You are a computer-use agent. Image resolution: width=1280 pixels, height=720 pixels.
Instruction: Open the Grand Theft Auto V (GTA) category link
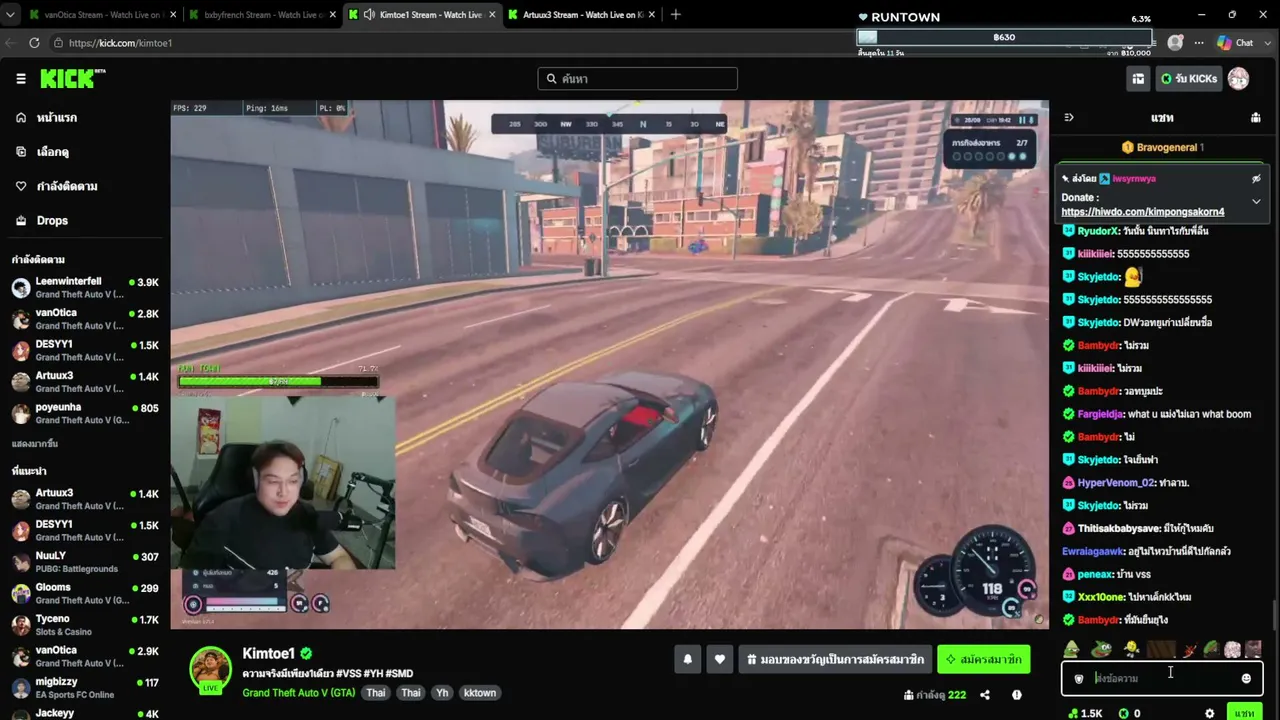[x=299, y=693]
